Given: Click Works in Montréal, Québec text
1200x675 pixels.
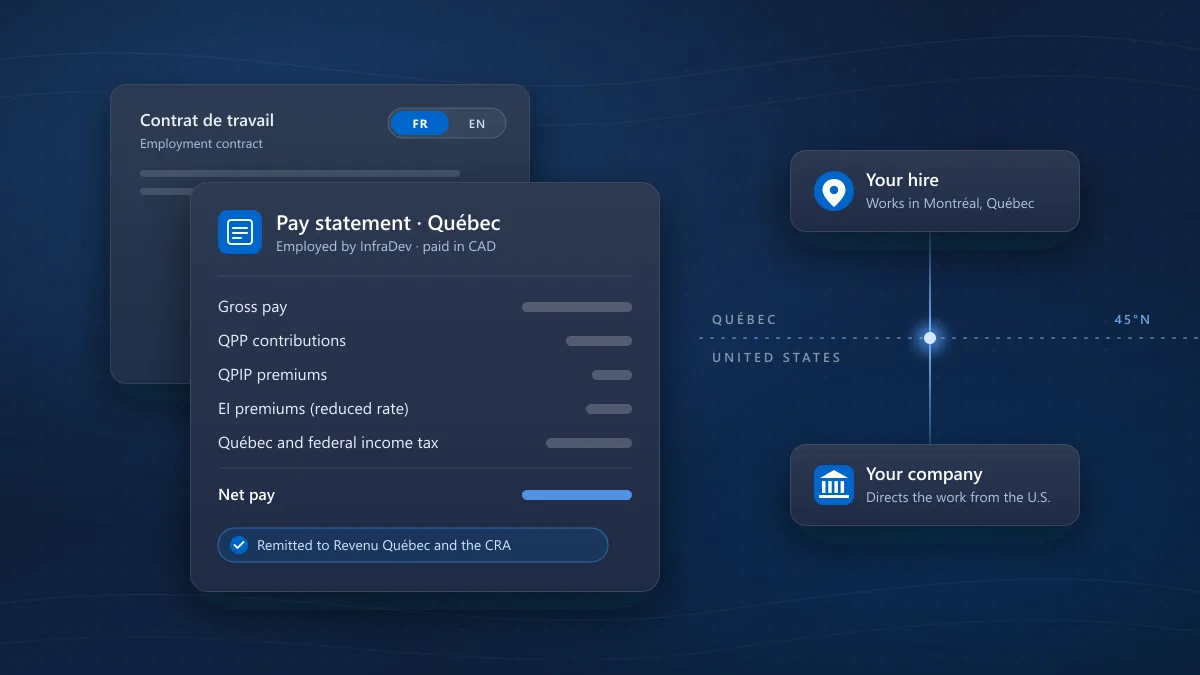Looking at the screenshot, I should click(x=950, y=203).
